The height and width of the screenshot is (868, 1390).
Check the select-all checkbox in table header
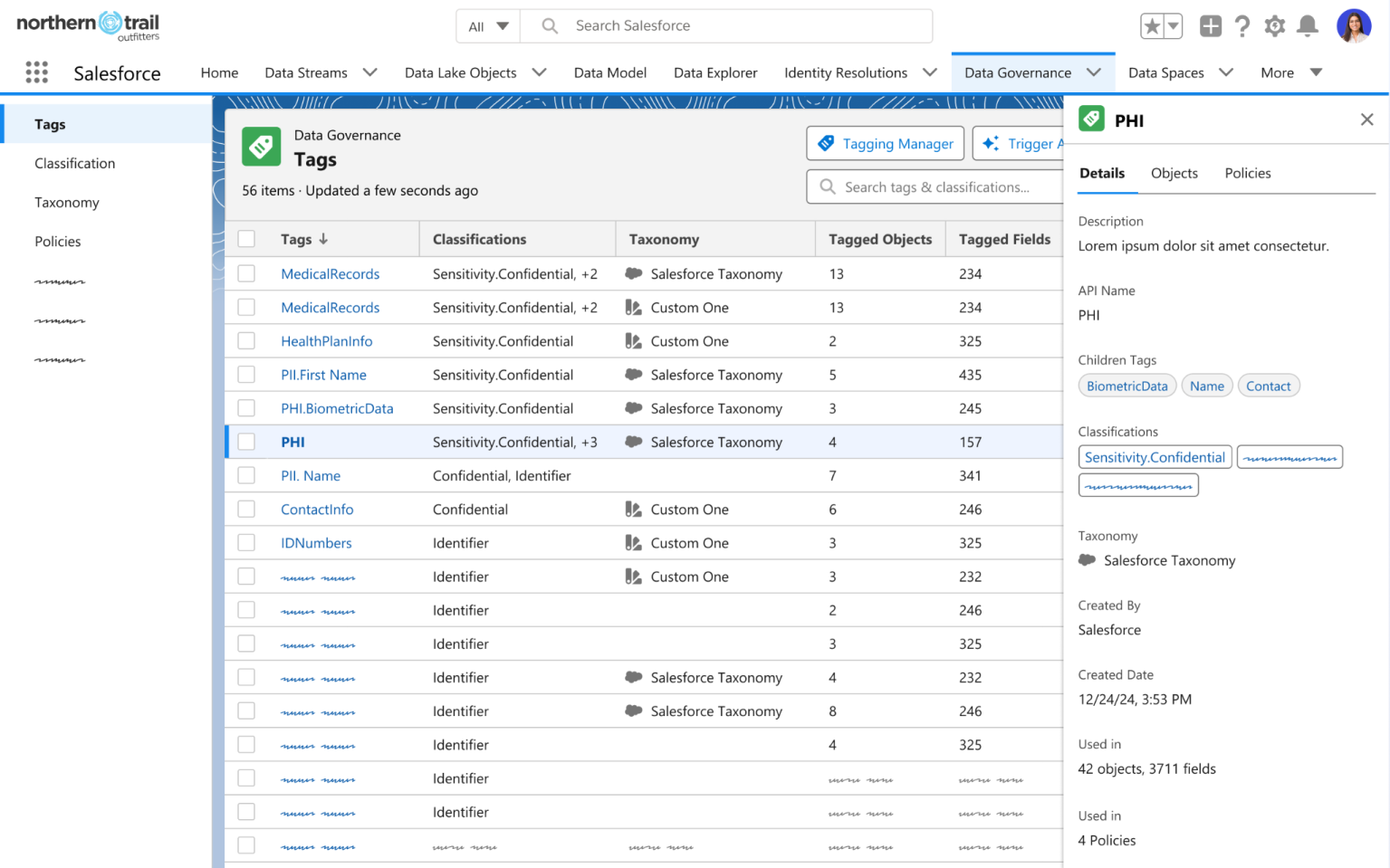click(x=246, y=238)
